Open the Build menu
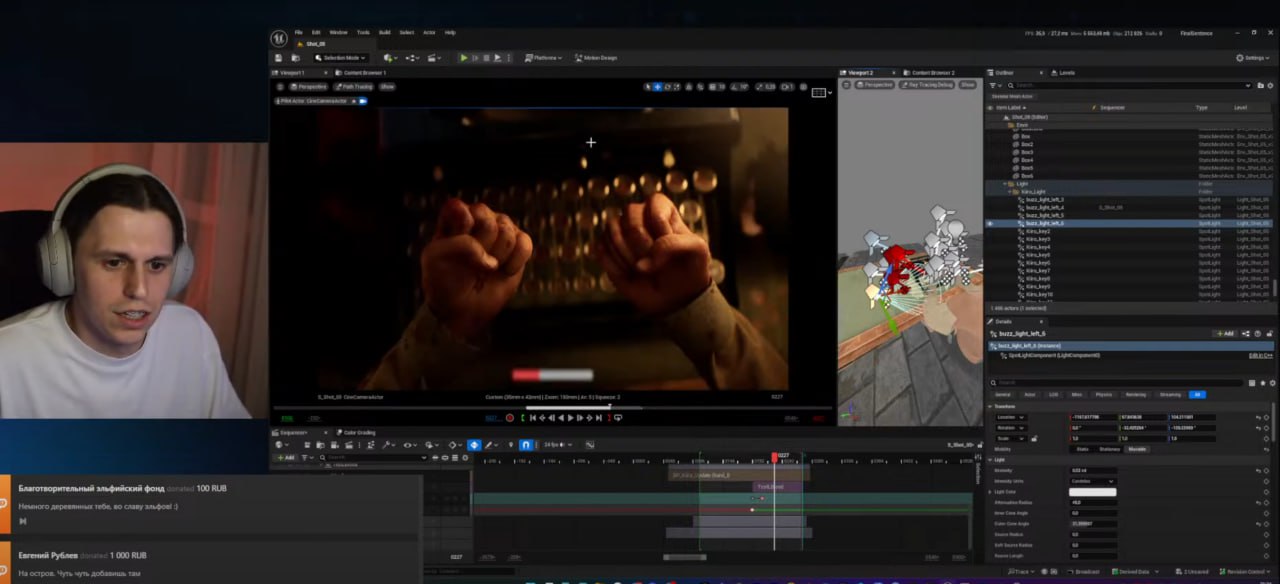1280x584 pixels. point(384,32)
